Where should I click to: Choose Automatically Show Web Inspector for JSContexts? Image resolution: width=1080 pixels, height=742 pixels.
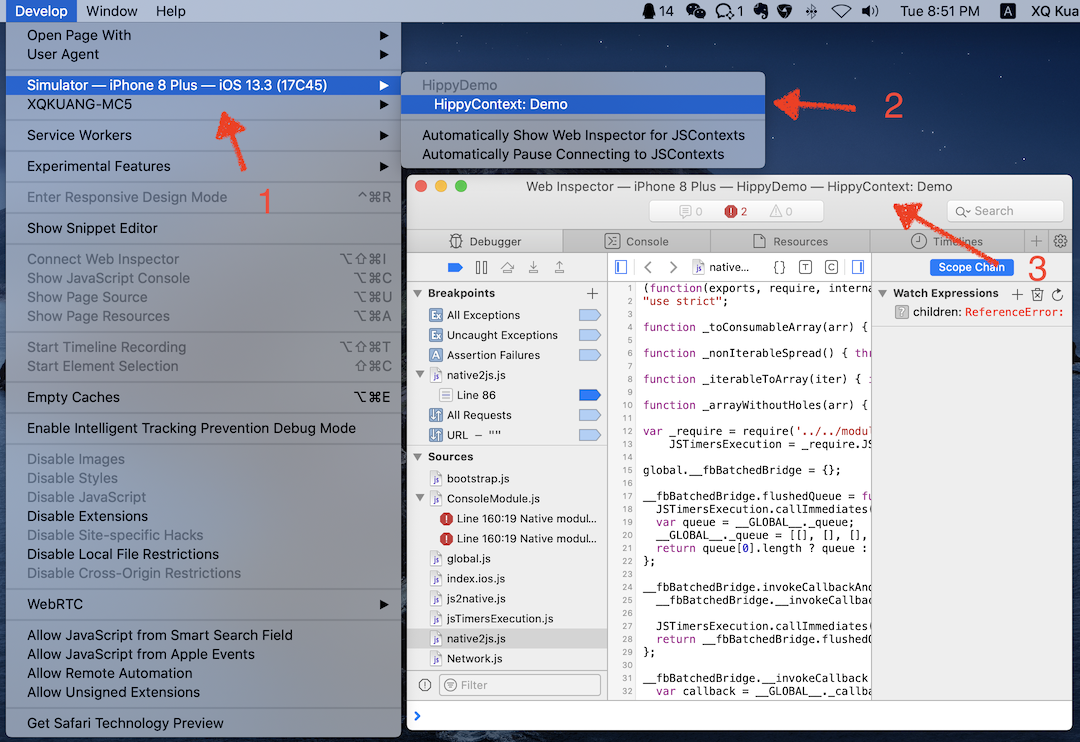pos(583,135)
